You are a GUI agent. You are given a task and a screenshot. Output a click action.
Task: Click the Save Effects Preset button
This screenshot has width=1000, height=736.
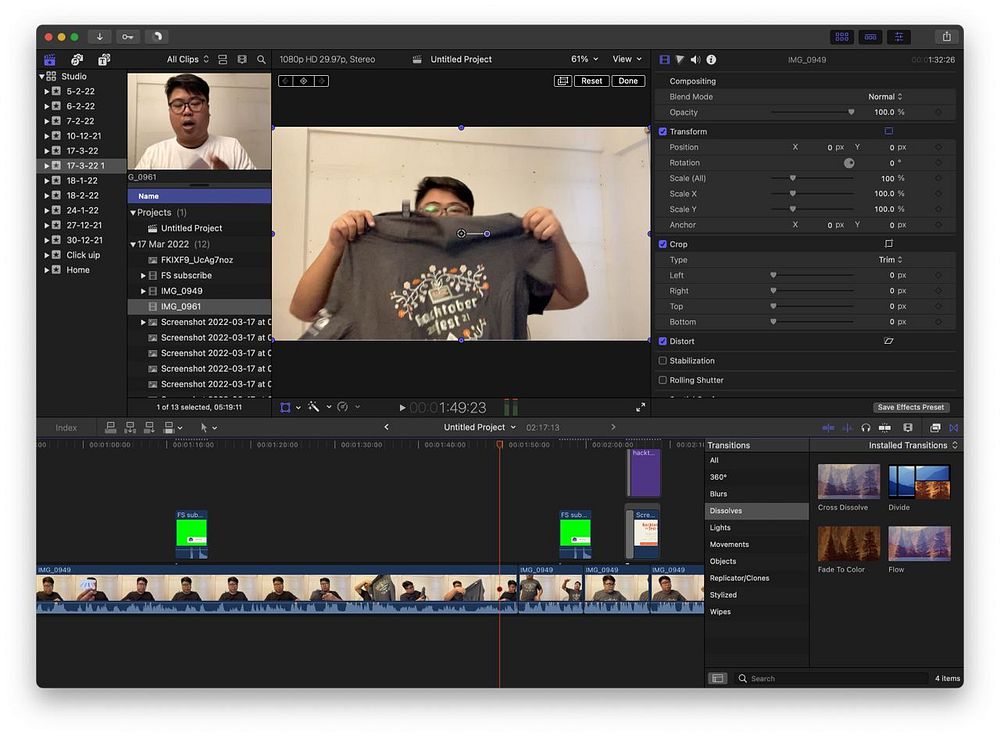tap(911, 407)
